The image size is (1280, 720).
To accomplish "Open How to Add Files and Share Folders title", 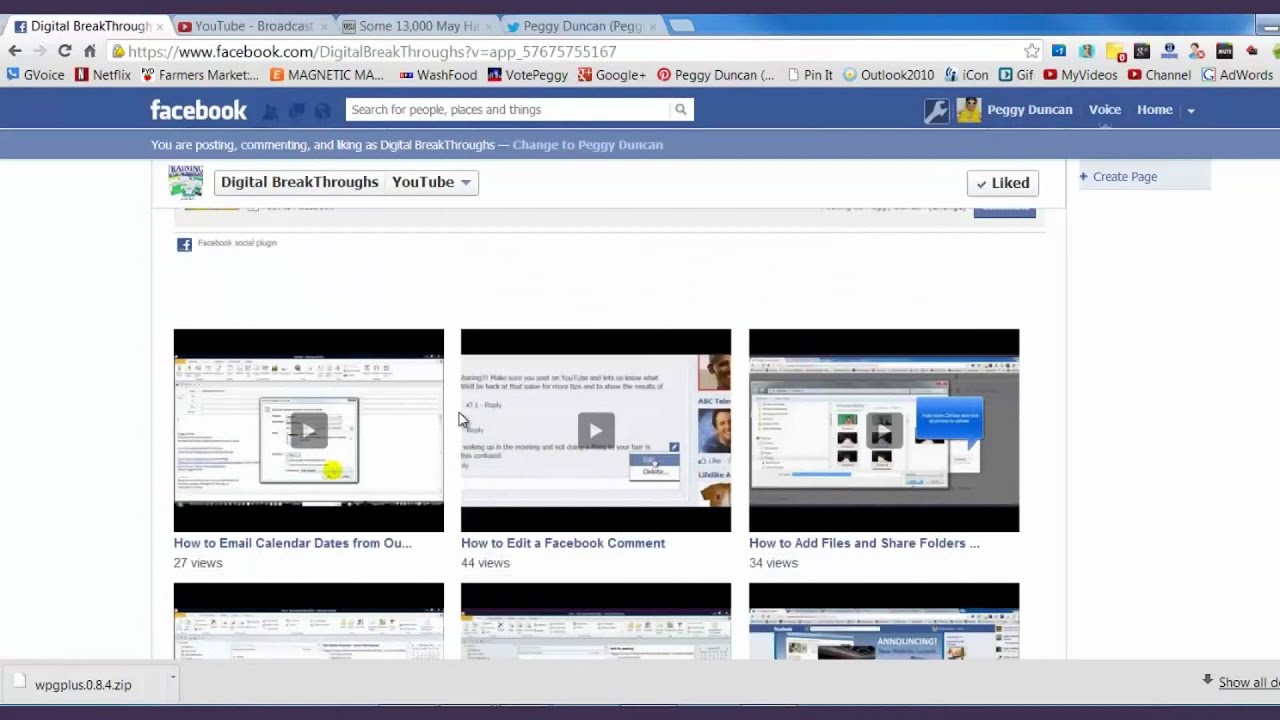I will point(865,543).
